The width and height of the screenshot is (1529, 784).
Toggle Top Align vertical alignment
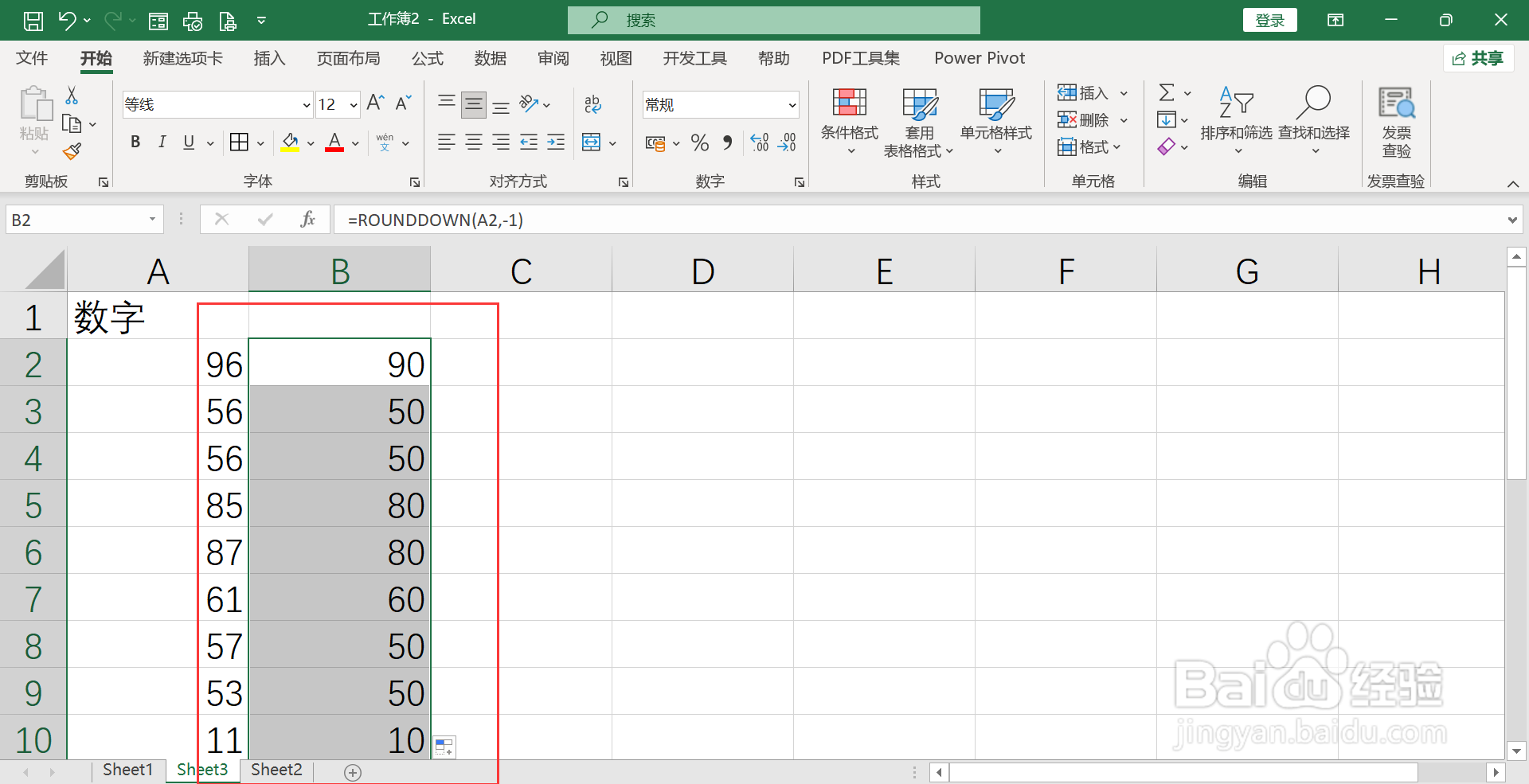coord(447,103)
